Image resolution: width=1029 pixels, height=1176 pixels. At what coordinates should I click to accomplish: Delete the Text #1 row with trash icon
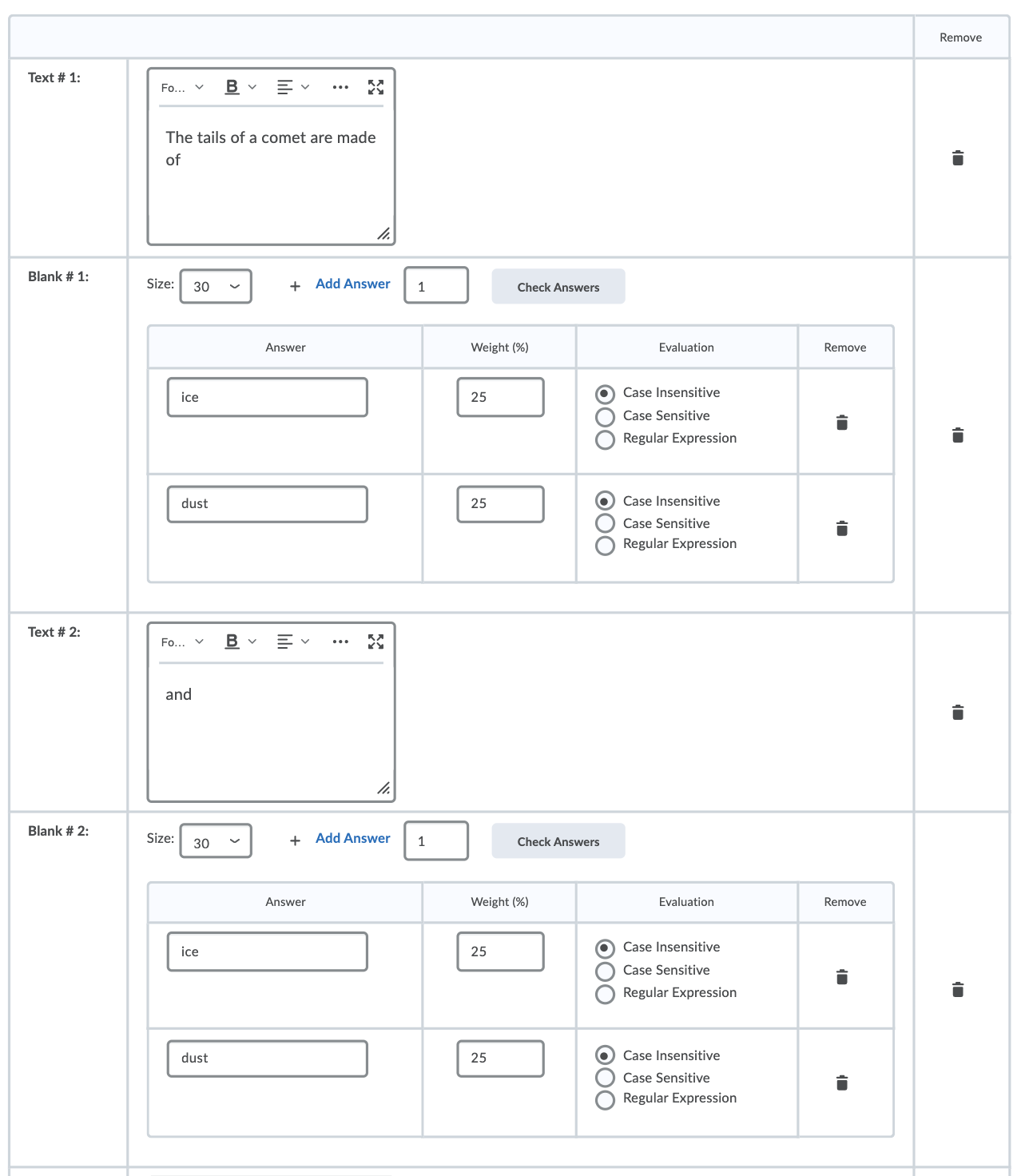(x=958, y=158)
